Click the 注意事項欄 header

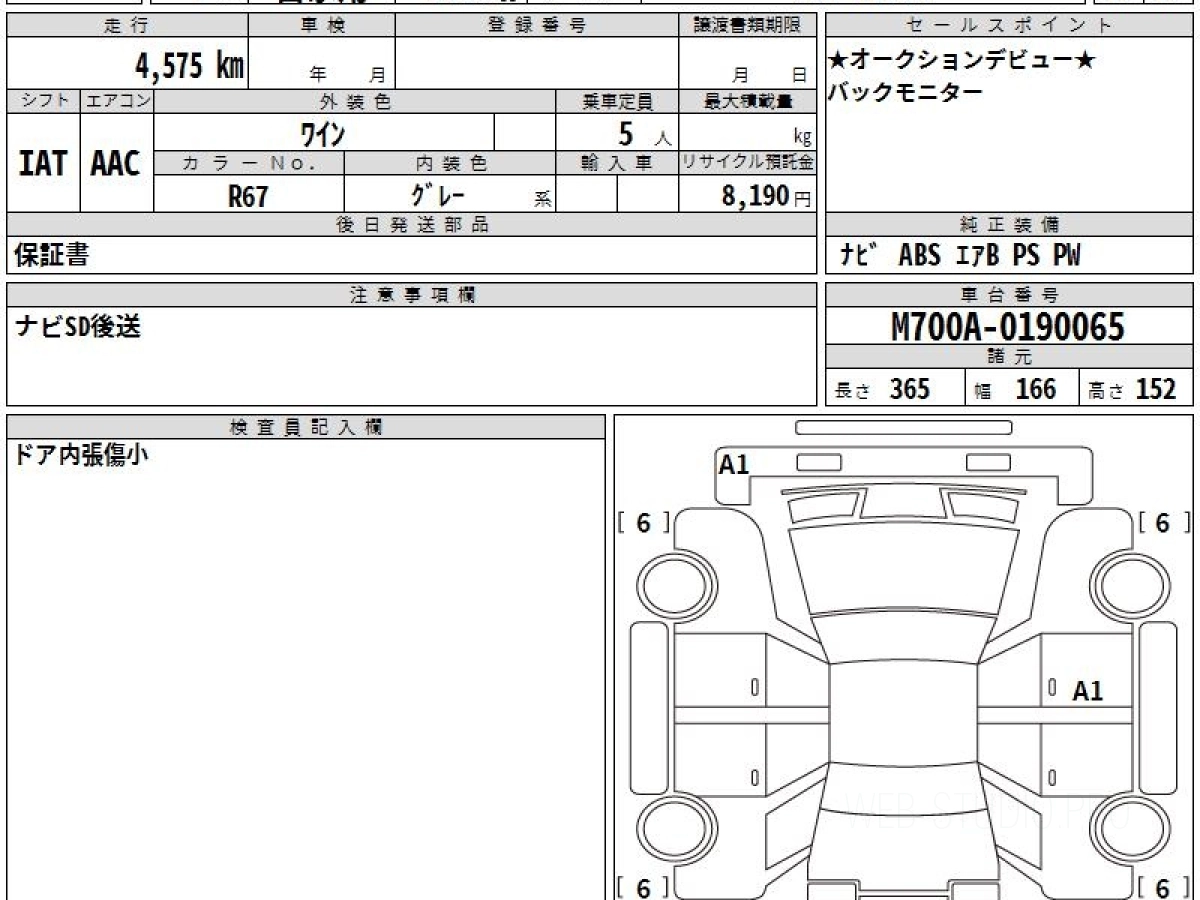point(412,295)
